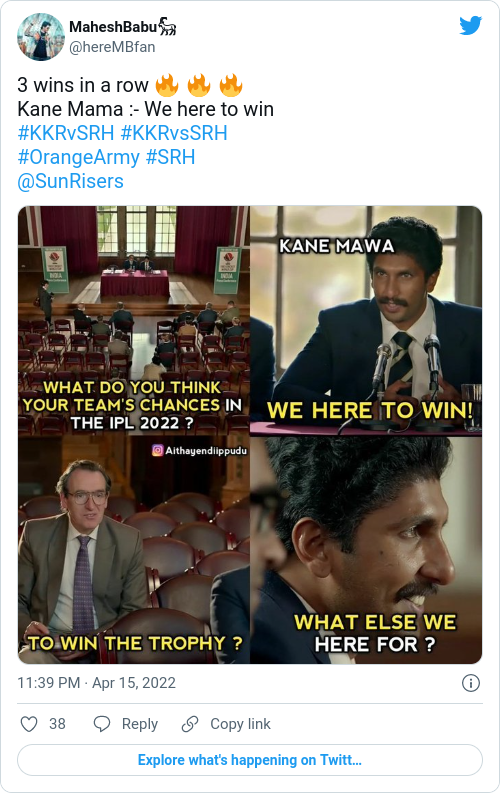Open the tweet info circle icon
Screen dimensions: 500x793
point(471,683)
